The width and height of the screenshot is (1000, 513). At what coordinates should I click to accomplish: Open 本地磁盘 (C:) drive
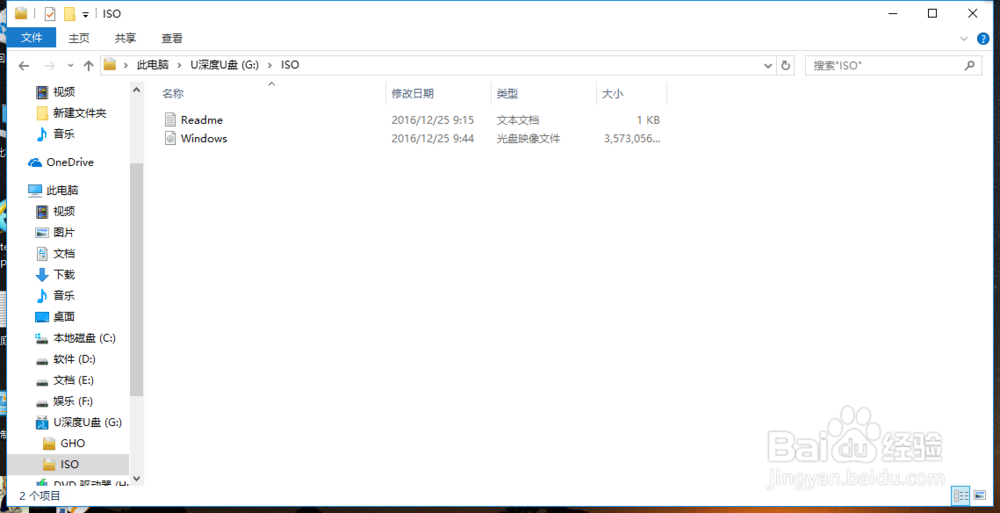84,338
